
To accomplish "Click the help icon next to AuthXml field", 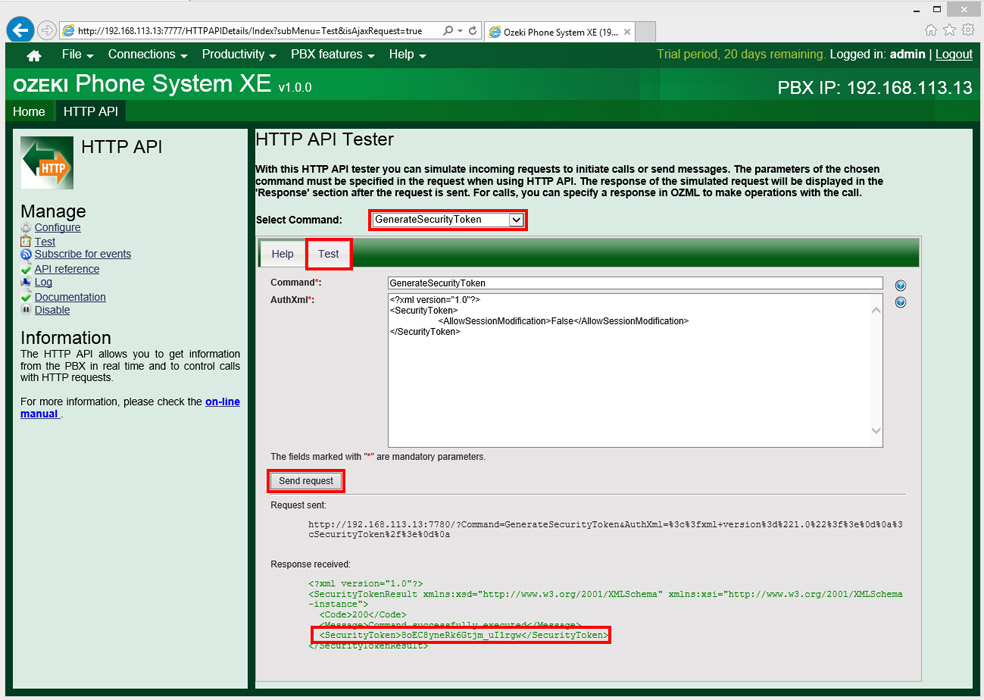I will click(901, 303).
